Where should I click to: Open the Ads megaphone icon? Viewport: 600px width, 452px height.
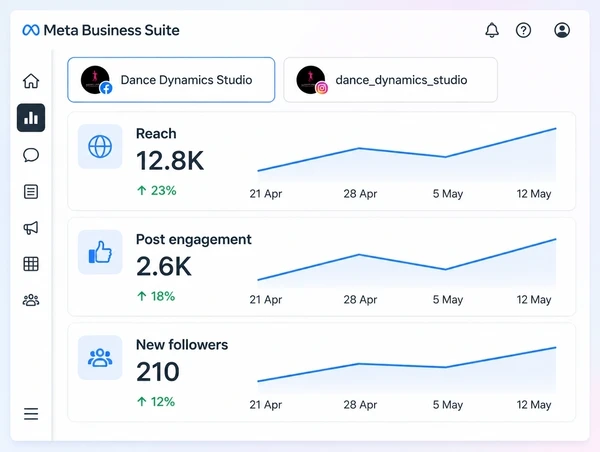tap(31, 228)
